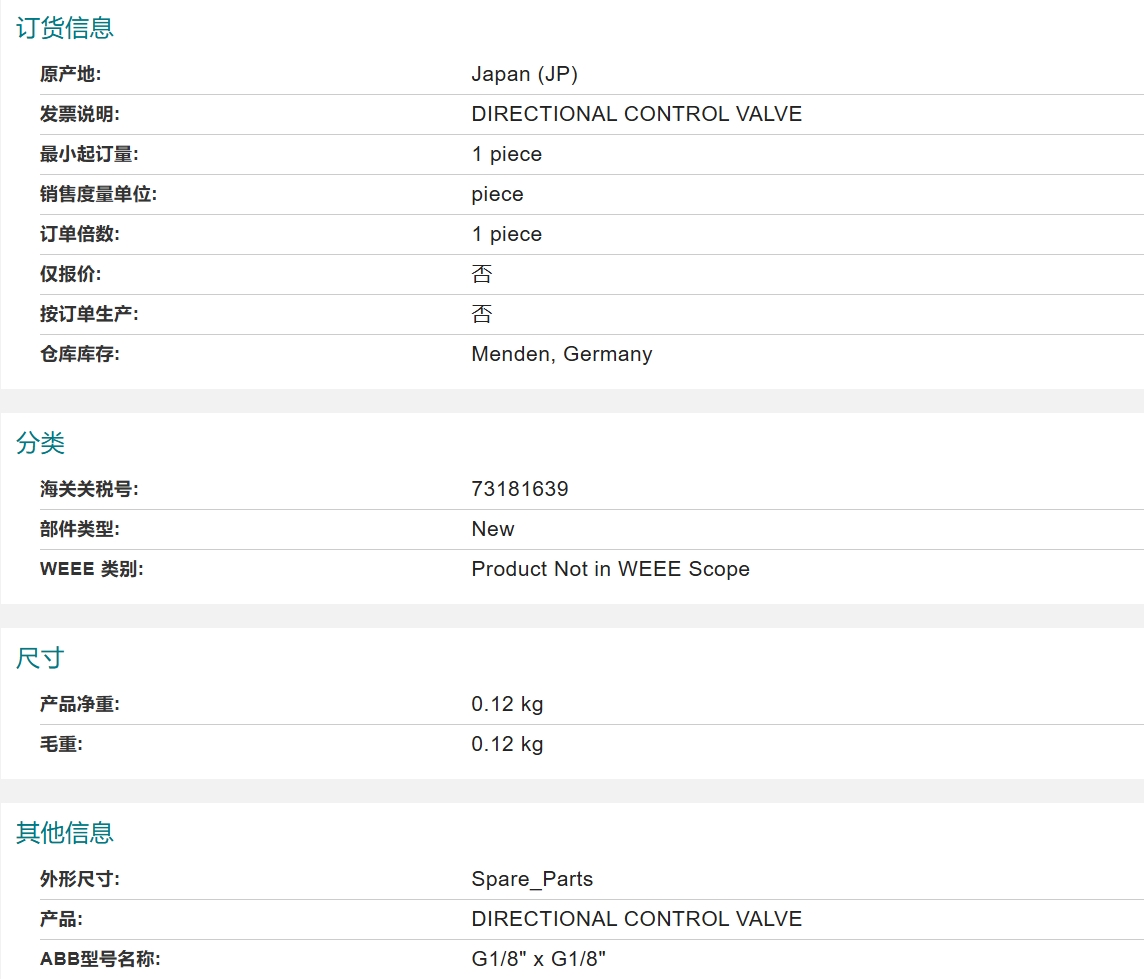Screen dimensions: 1144x979
Task: Click the 发票说明 DIRECTIONAL CONTROL VALVE text
Action: pos(636,114)
